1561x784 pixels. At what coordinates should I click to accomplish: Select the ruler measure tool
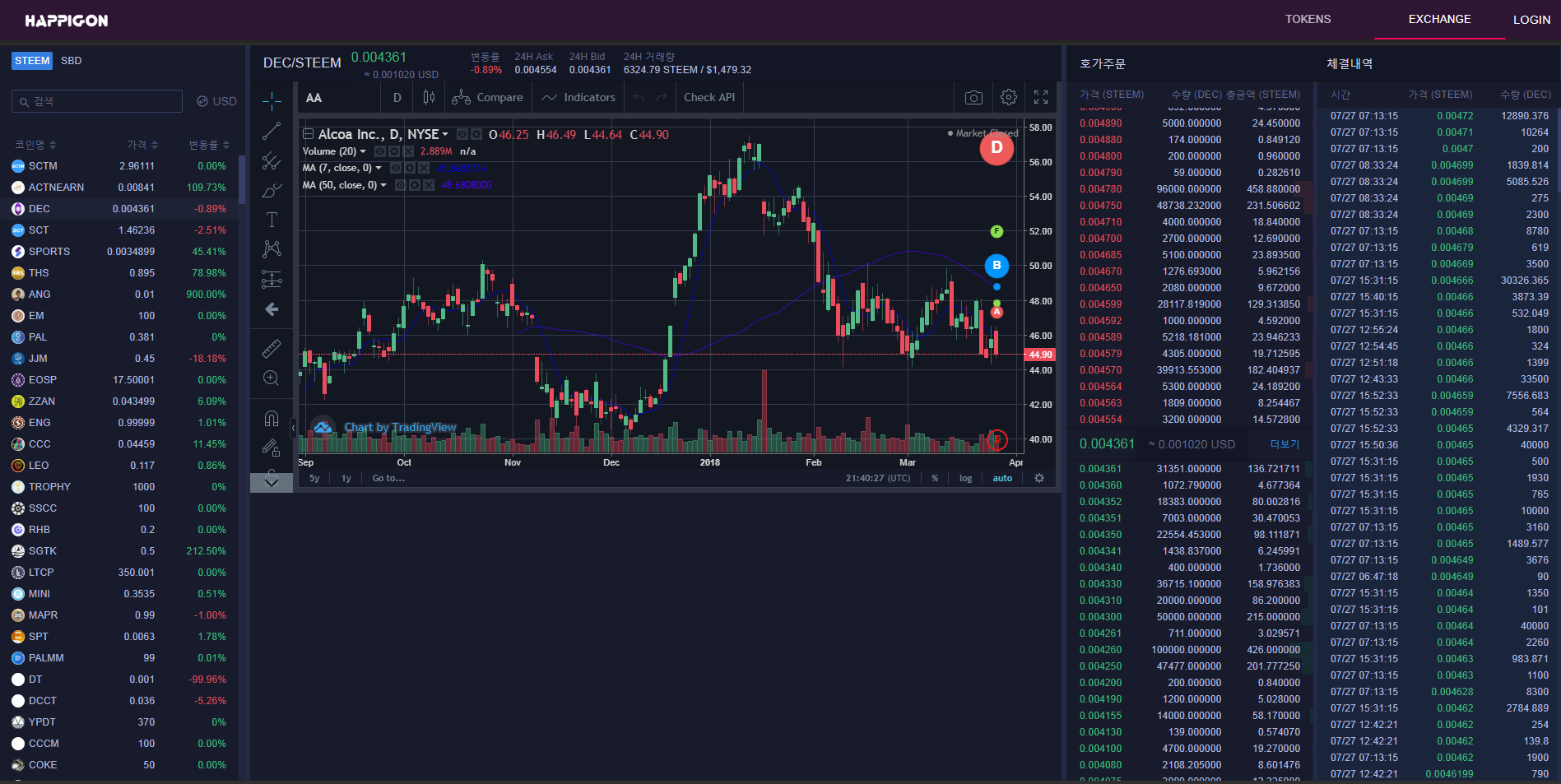[272, 348]
